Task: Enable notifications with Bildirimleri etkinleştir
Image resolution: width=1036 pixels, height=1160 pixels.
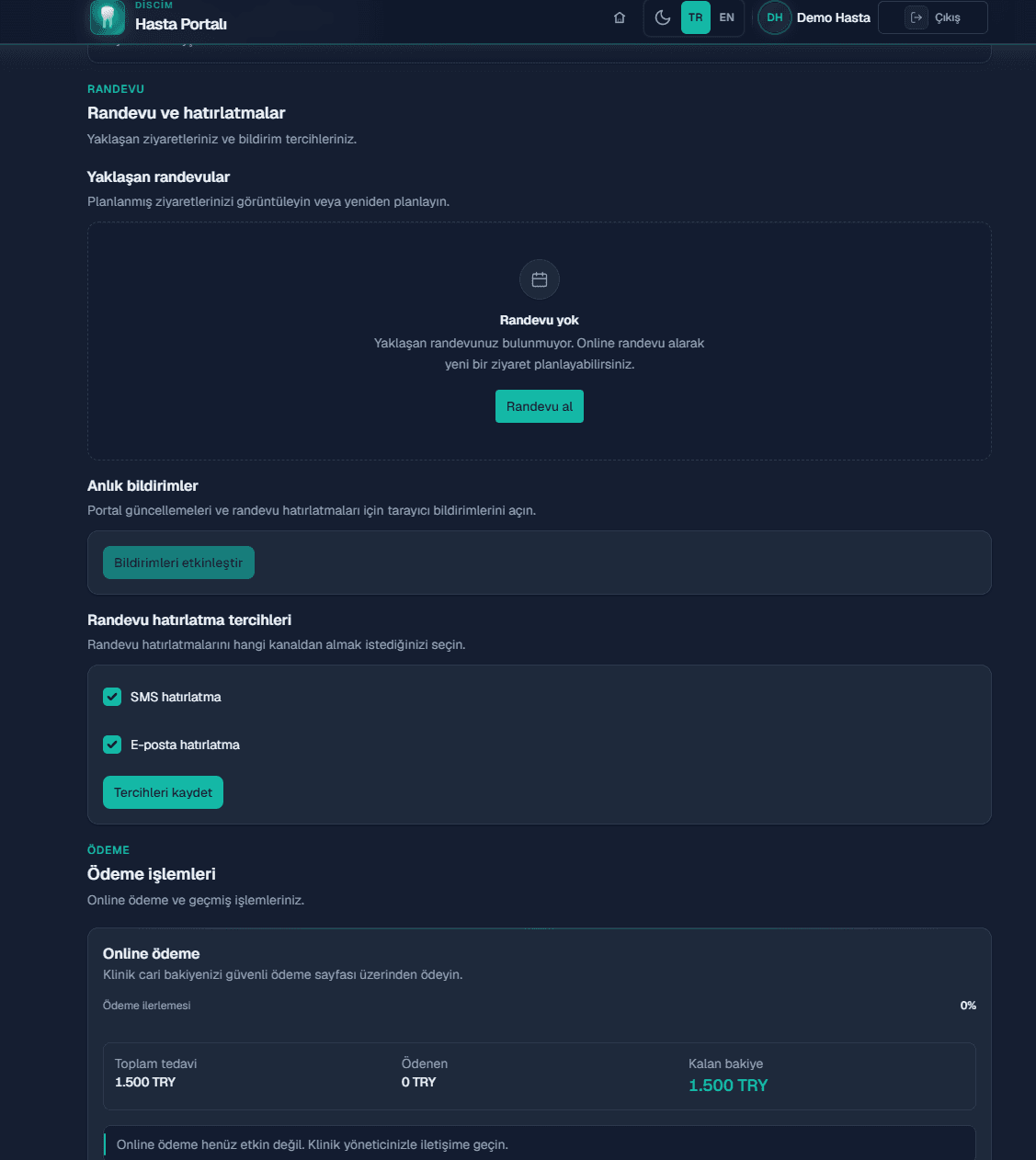Action: [178, 563]
